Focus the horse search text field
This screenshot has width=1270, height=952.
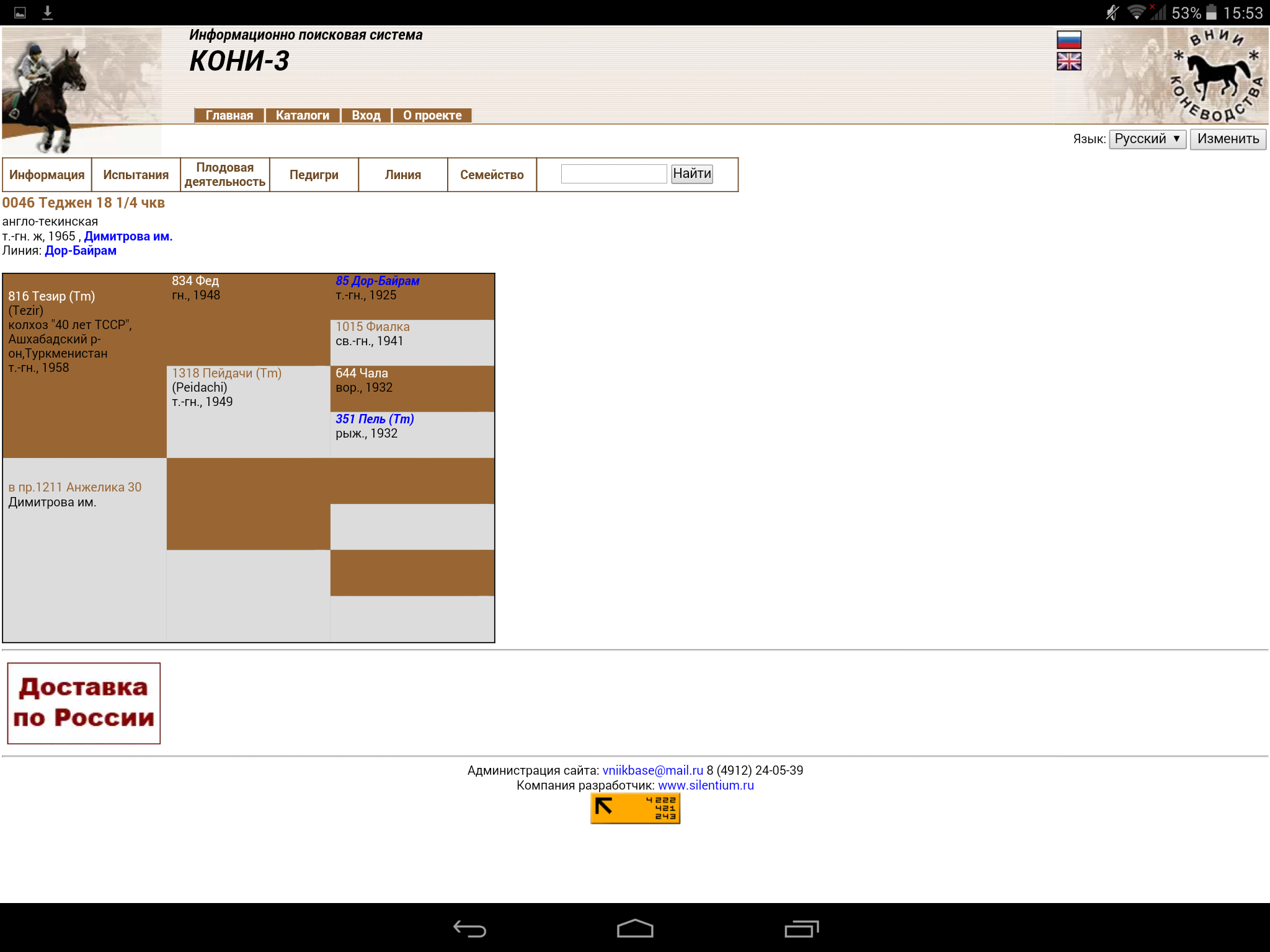613,174
